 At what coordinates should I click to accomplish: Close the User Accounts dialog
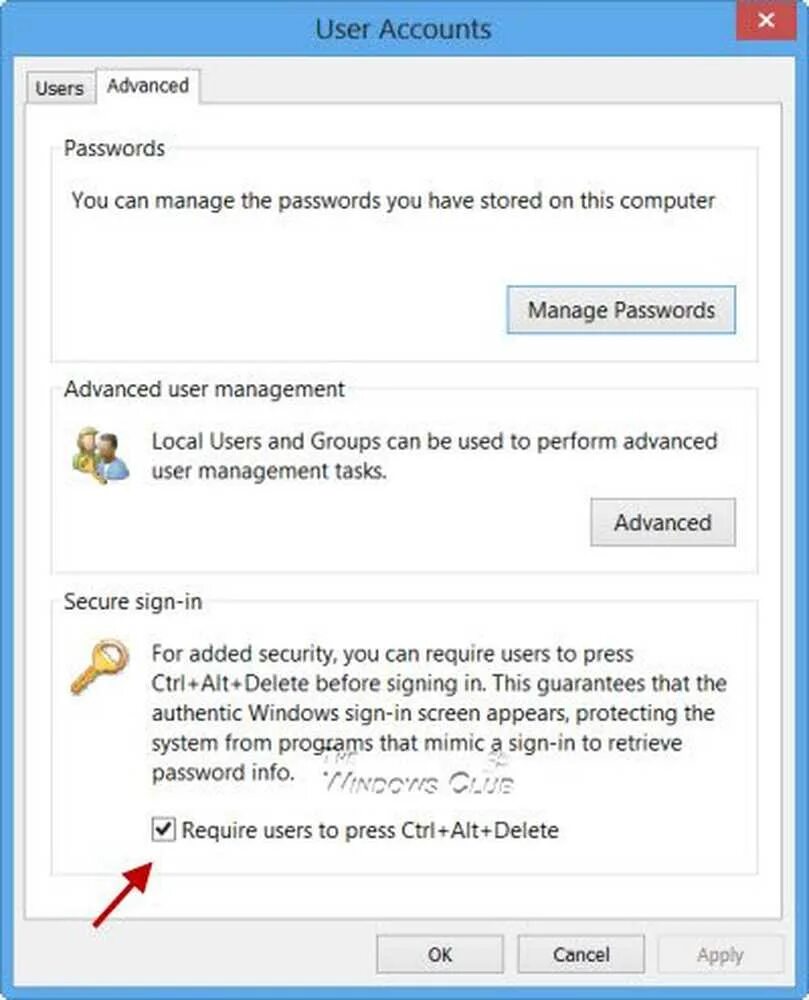(x=766, y=20)
